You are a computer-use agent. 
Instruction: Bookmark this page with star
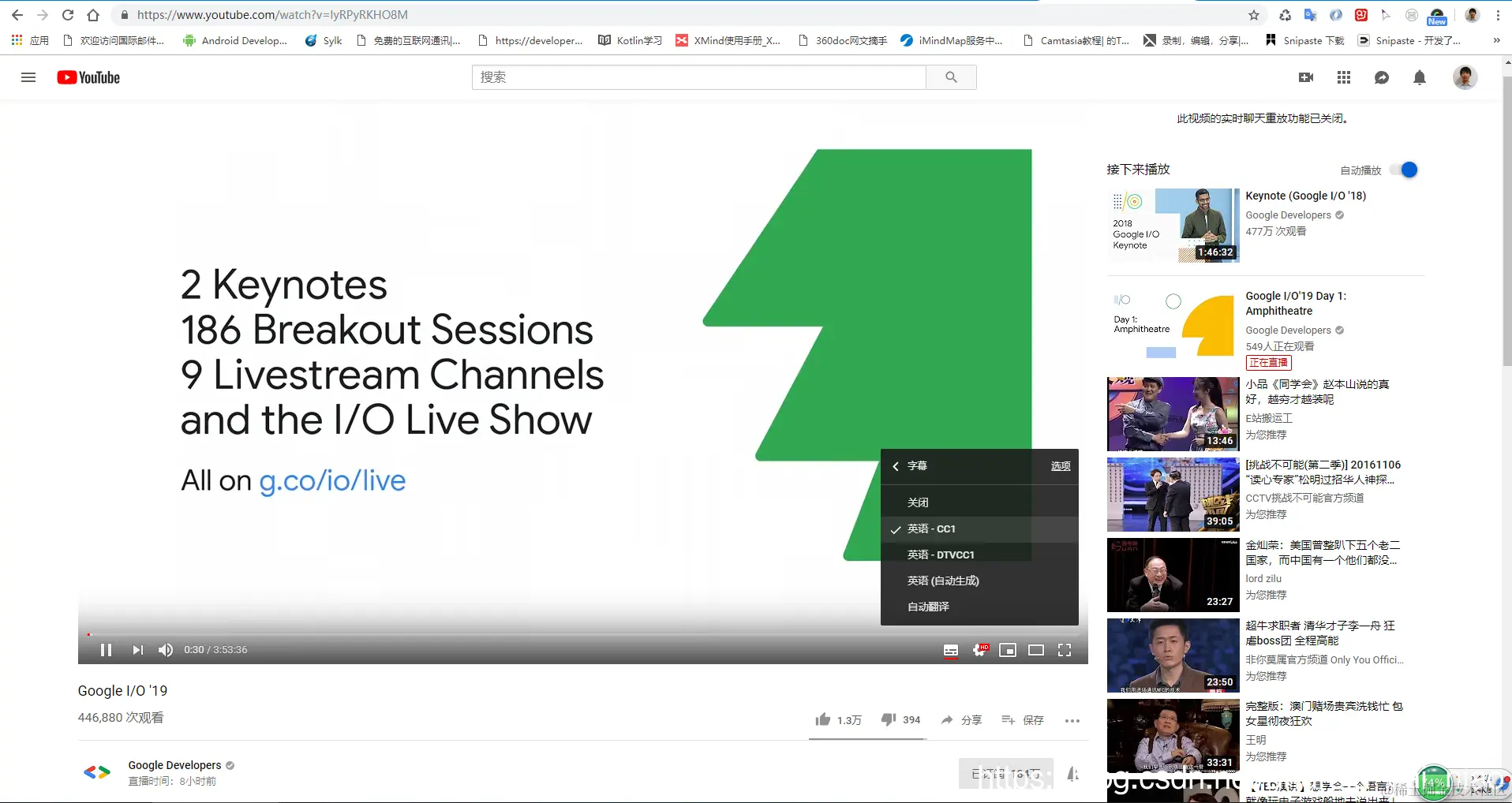(1254, 15)
